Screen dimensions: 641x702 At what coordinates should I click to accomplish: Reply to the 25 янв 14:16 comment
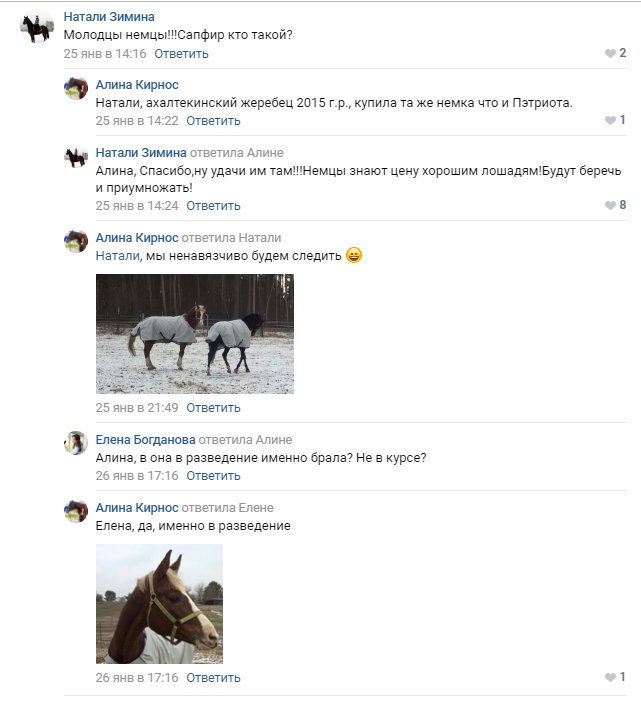182,54
